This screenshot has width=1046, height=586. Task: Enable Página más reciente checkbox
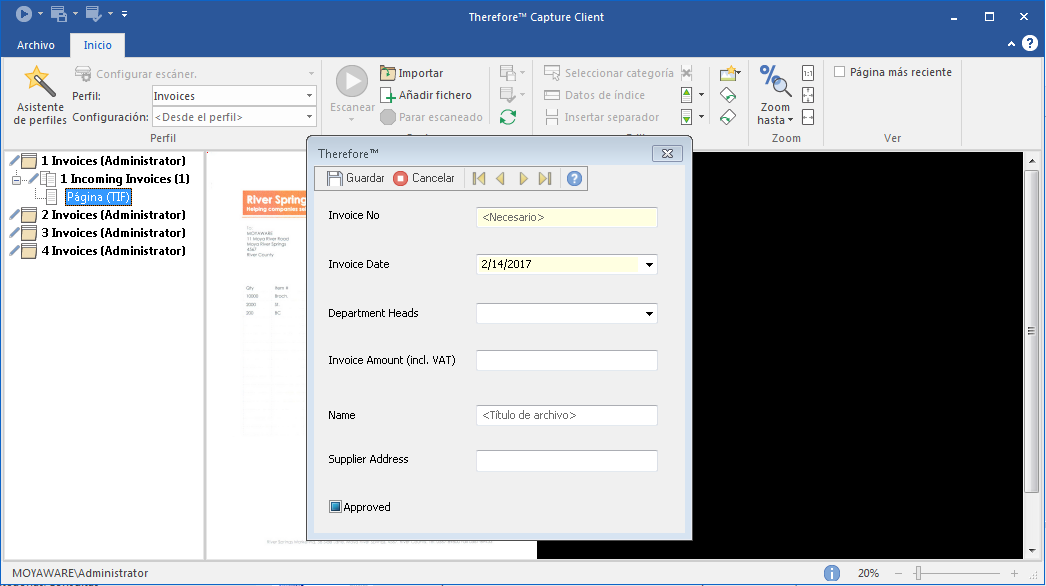coord(840,72)
